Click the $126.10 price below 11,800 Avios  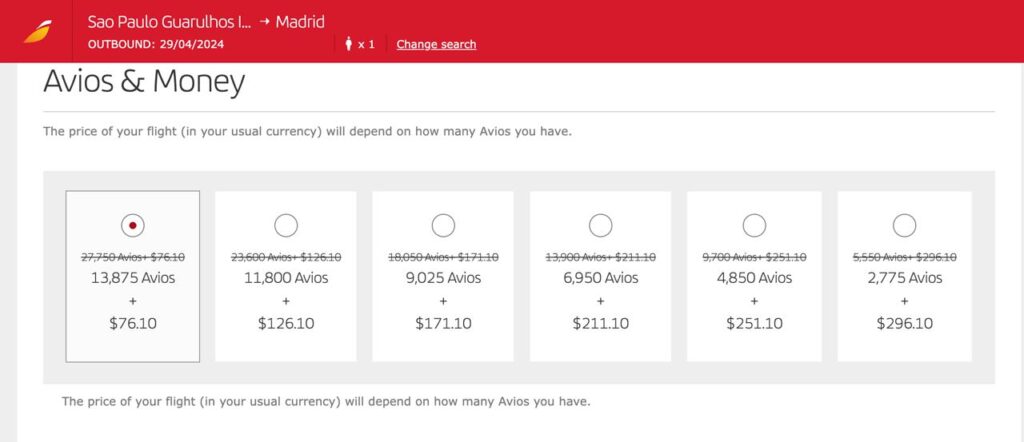pos(286,323)
